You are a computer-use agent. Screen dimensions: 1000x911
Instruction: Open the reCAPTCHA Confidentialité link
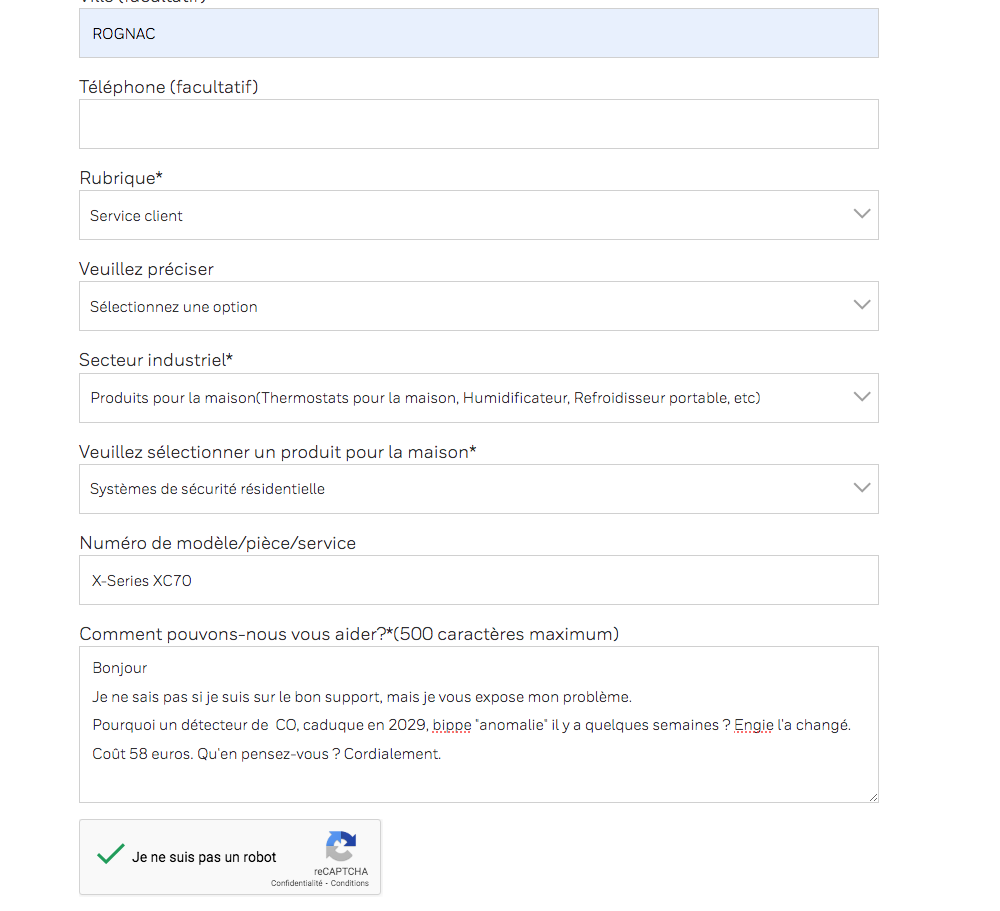click(x=297, y=884)
